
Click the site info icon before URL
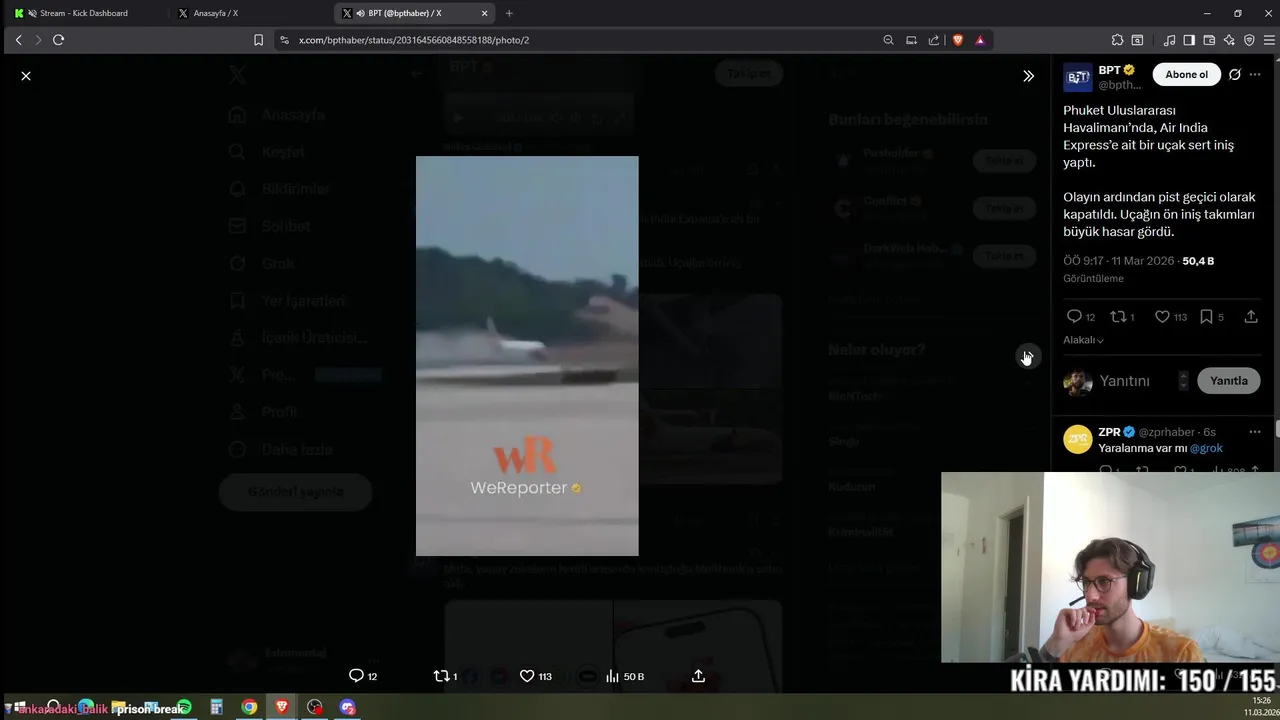(284, 40)
